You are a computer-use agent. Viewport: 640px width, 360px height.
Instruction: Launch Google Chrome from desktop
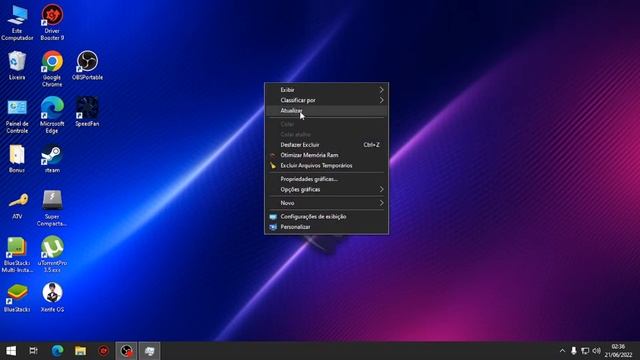pos(52,69)
